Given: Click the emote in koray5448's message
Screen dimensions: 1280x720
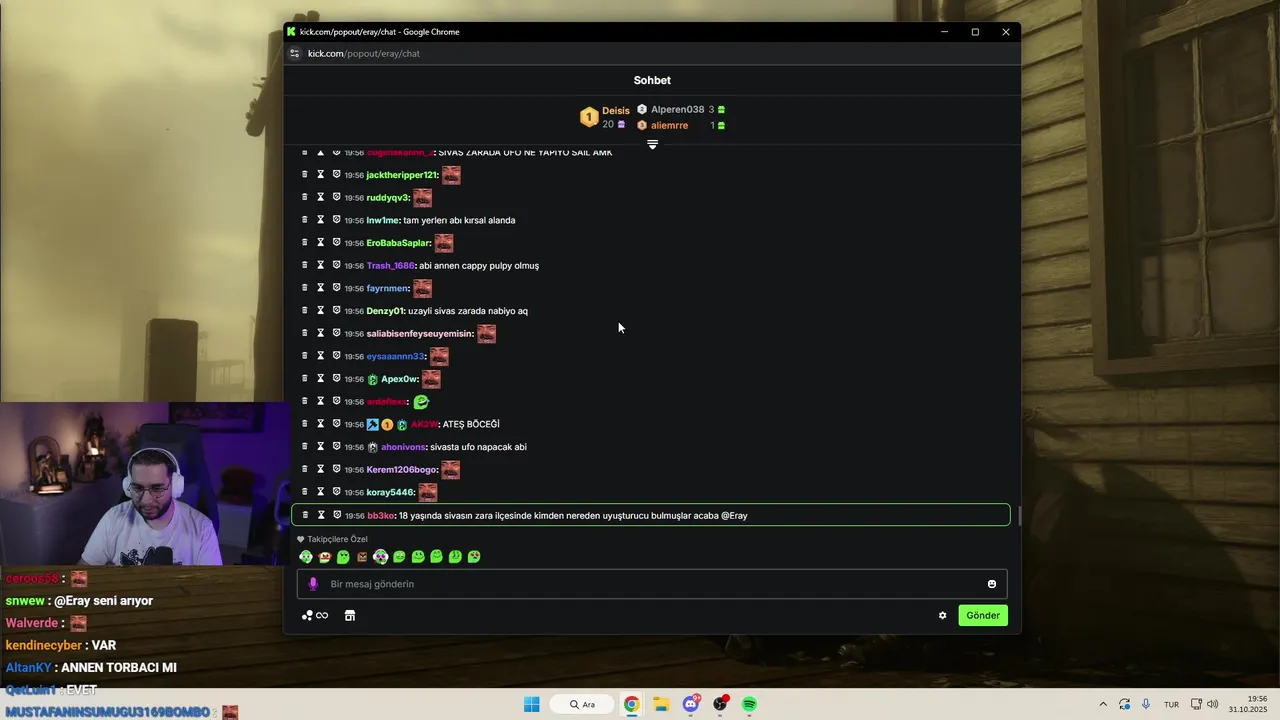Looking at the screenshot, I should [x=428, y=492].
